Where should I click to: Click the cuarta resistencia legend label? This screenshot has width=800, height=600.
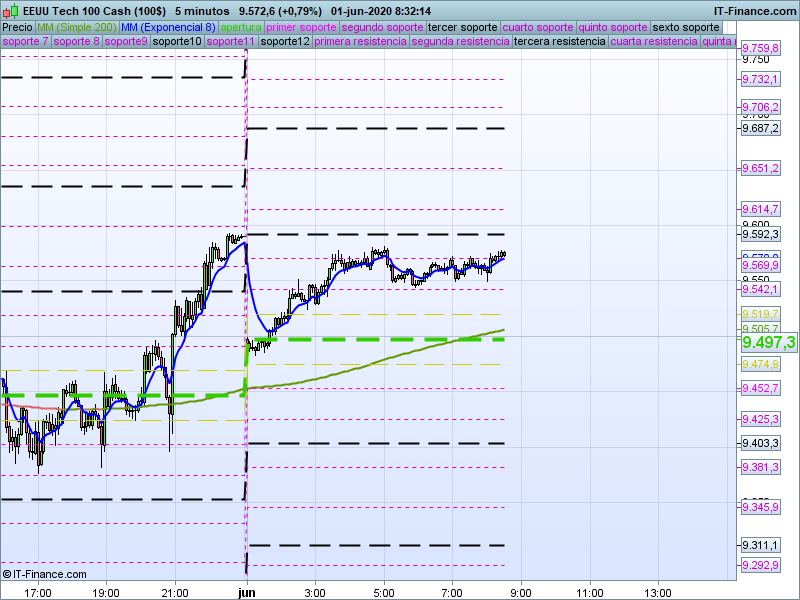(x=654, y=41)
